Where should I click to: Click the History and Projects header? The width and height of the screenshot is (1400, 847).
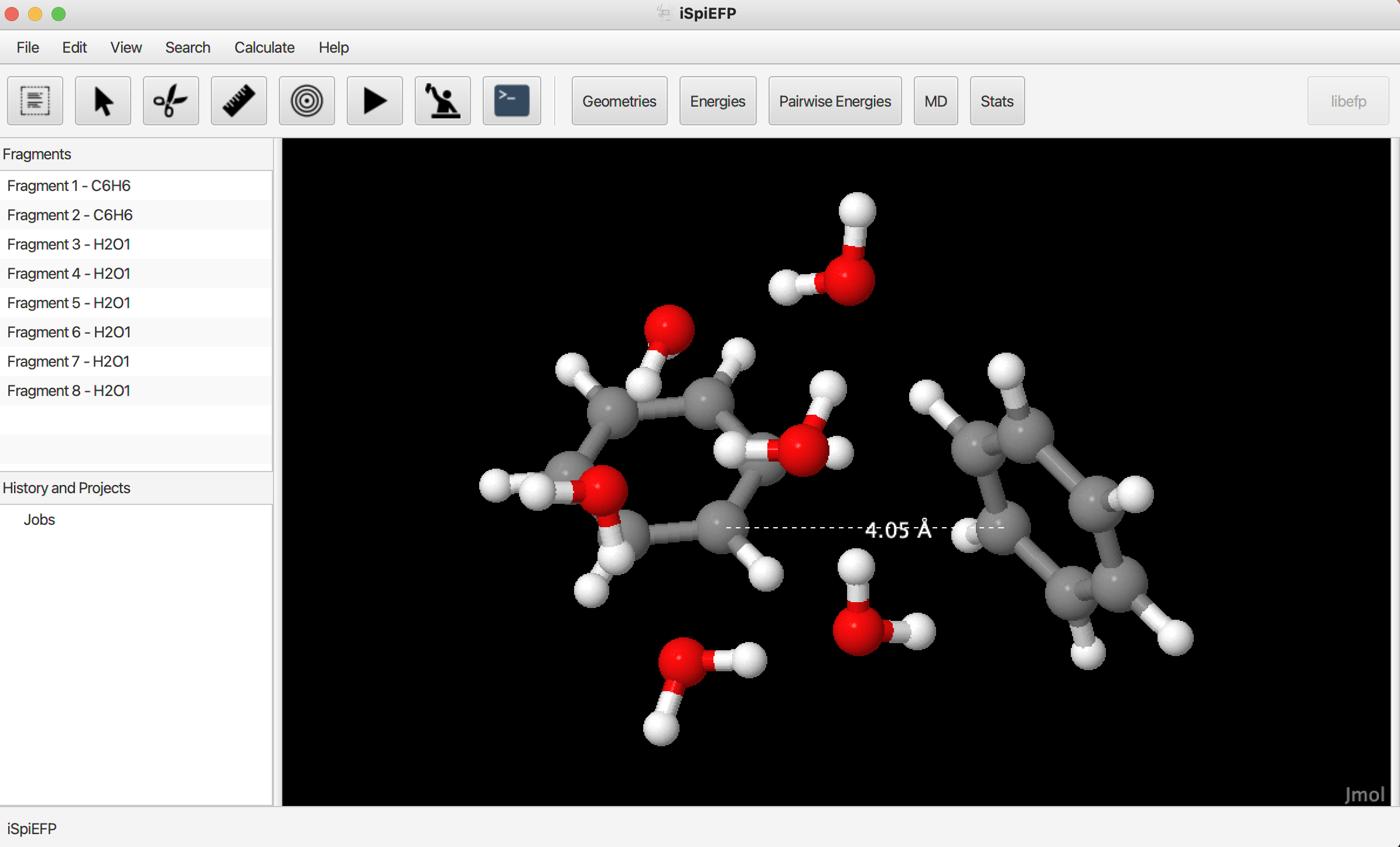point(136,488)
